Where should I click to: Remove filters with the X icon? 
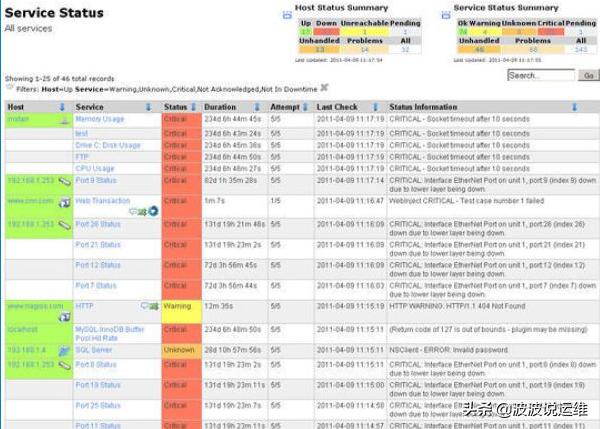324,88
